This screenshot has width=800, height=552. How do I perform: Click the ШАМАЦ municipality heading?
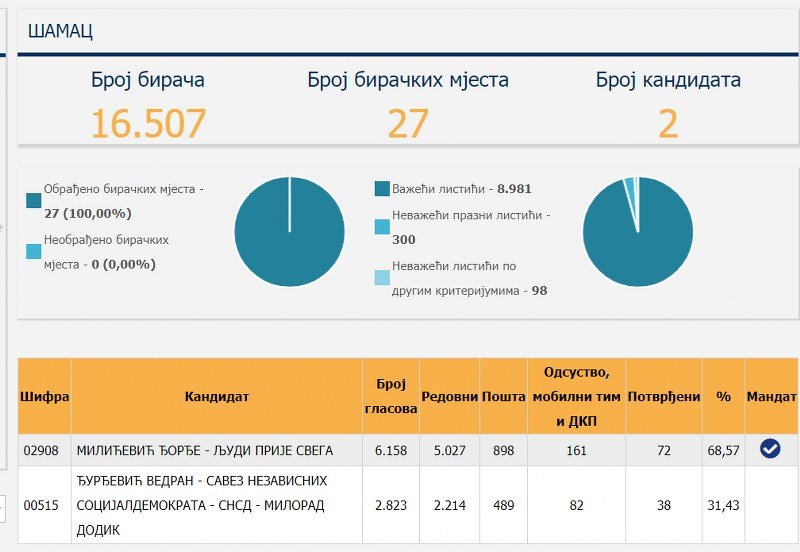[60, 31]
